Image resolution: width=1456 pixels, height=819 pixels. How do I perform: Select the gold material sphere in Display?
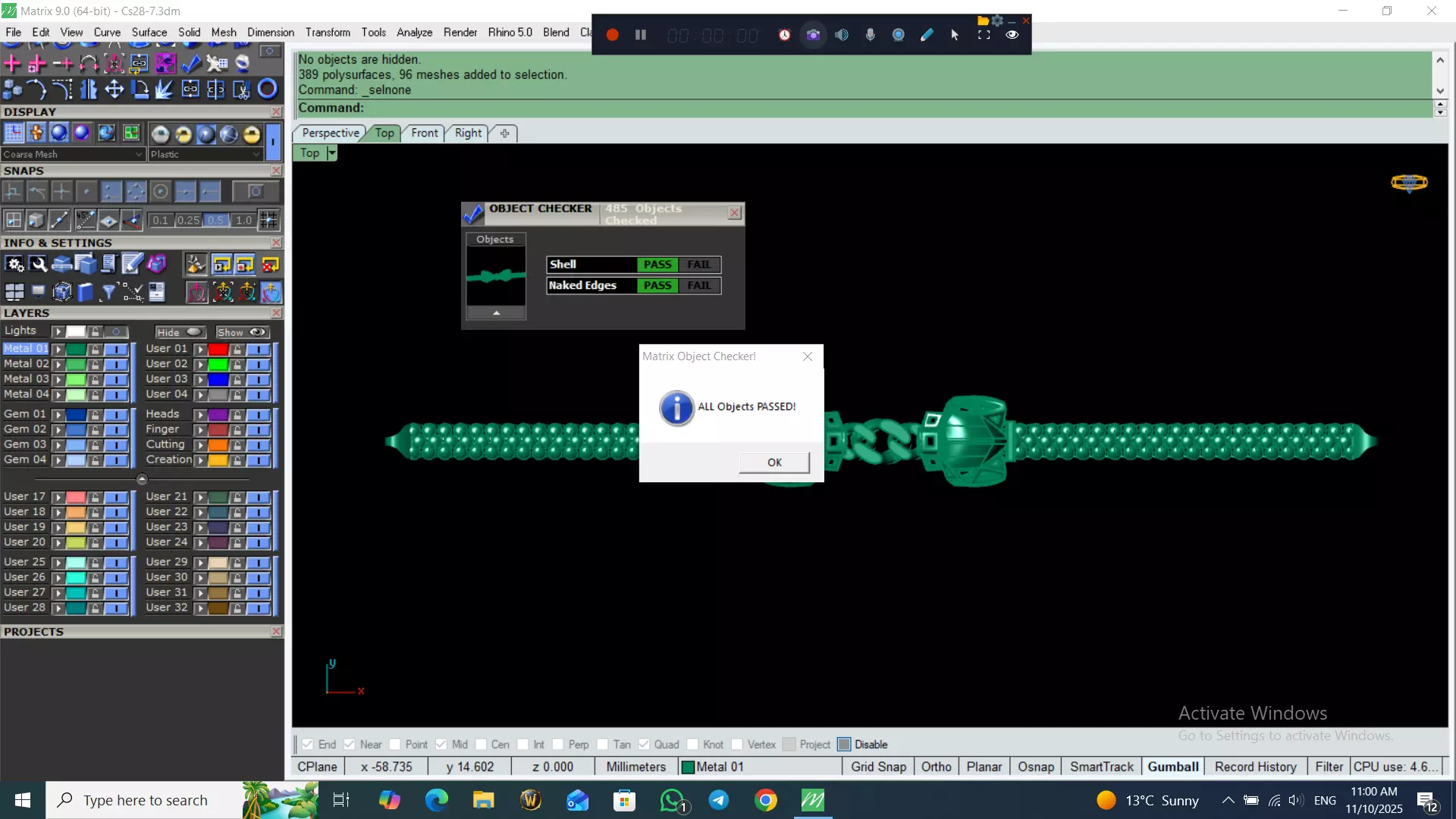(x=251, y=134)
